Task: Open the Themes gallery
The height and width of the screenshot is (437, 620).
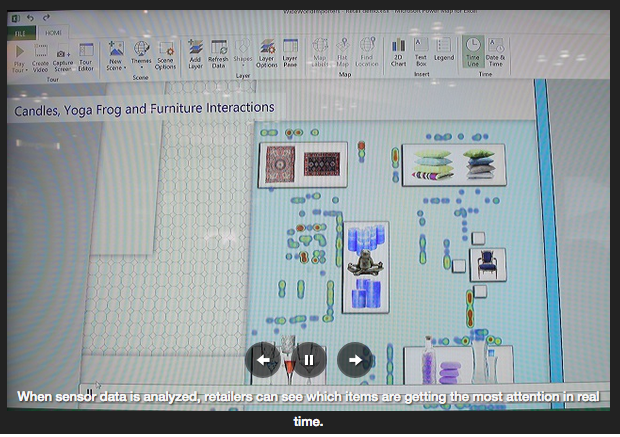Action: point(141,55)
